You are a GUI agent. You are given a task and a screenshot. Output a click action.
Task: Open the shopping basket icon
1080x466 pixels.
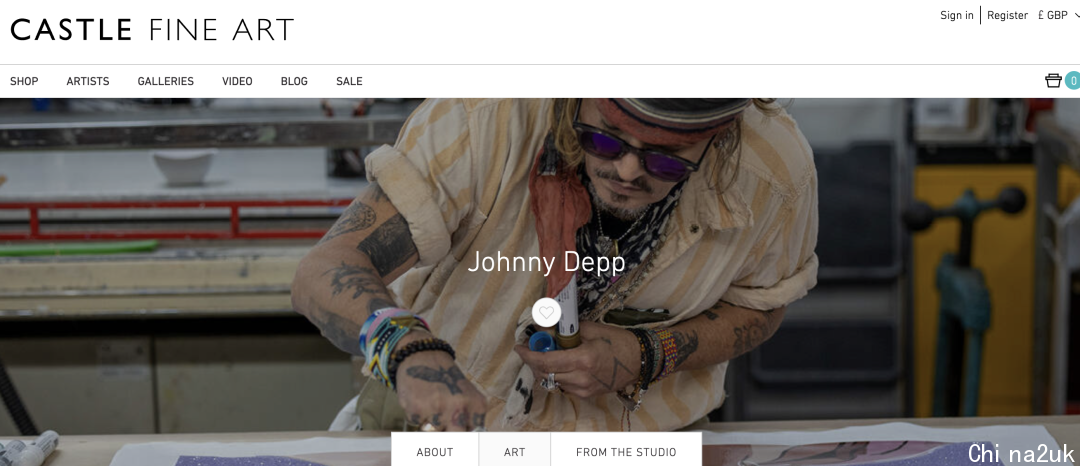pyautogui.click(x=1052, y=81)
